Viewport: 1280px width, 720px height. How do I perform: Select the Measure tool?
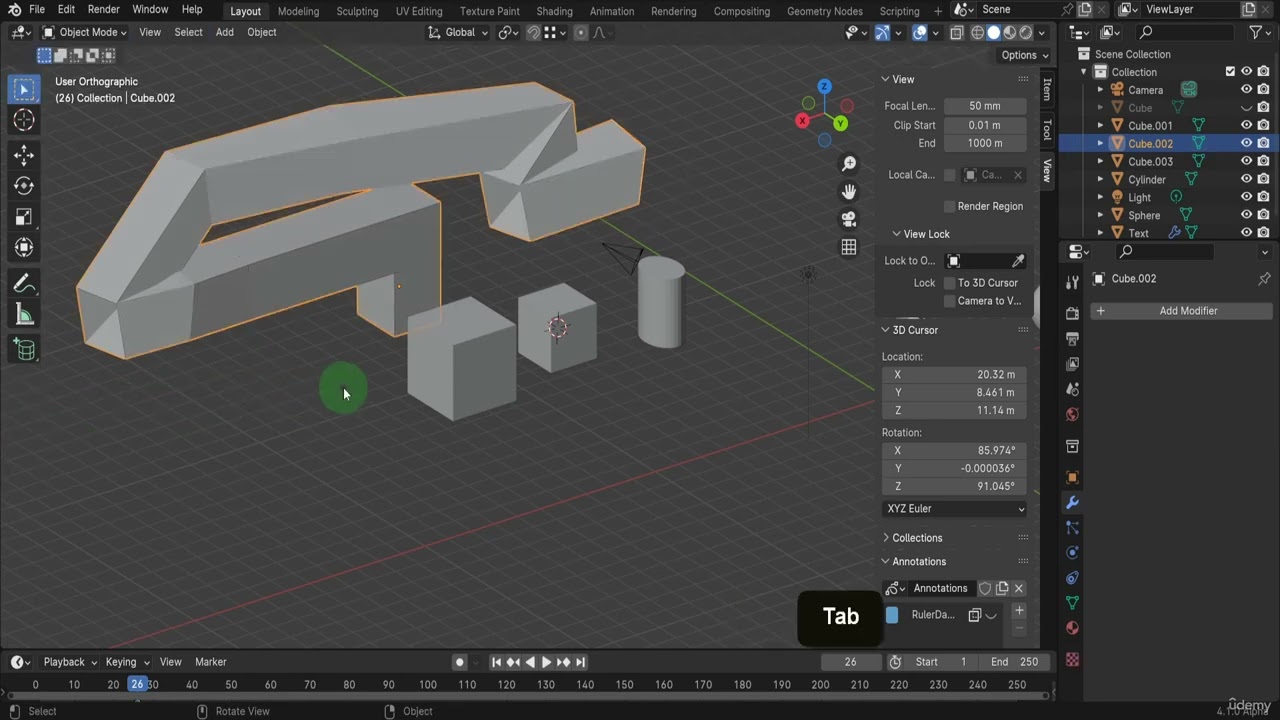point(24,316)
